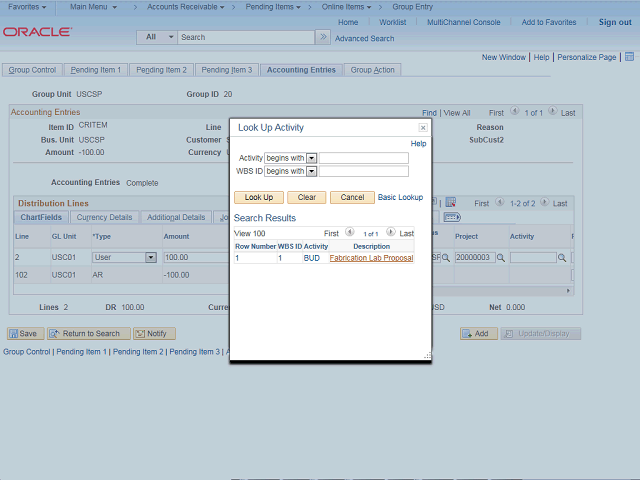Image resolution: width=640 pixels, height=480 pixels.
Task: Focus the Activity search input field
Action: 364,158
